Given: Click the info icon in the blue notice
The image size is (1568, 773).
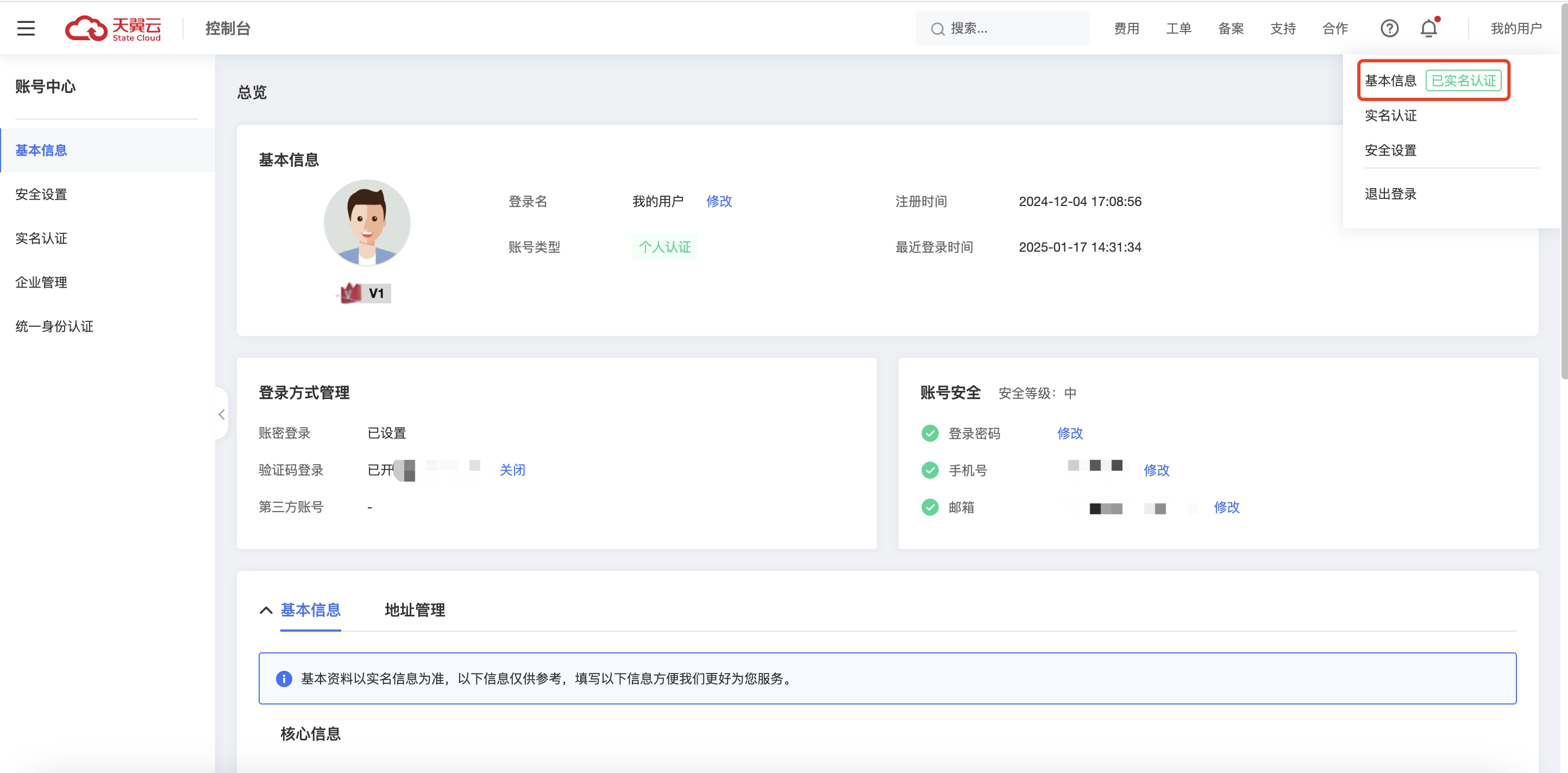Looking at the screenshot, I should pos(284,678).
